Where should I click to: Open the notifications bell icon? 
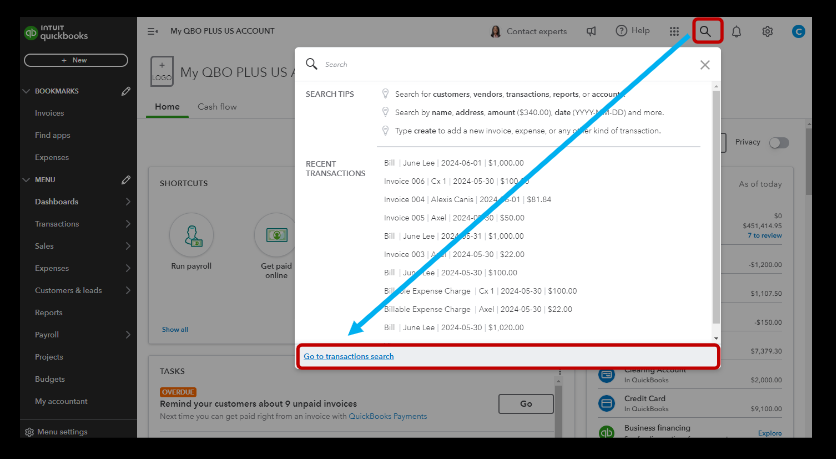(736, 31)
